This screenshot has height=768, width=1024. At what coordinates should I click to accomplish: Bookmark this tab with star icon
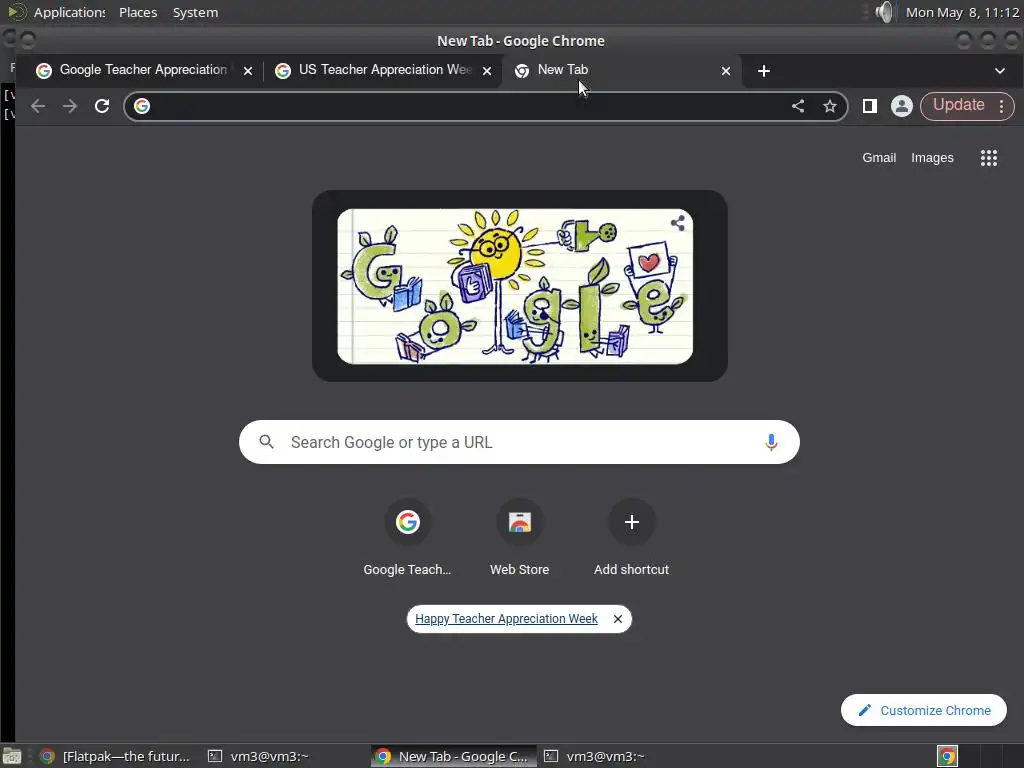click(x=829, y=106)
